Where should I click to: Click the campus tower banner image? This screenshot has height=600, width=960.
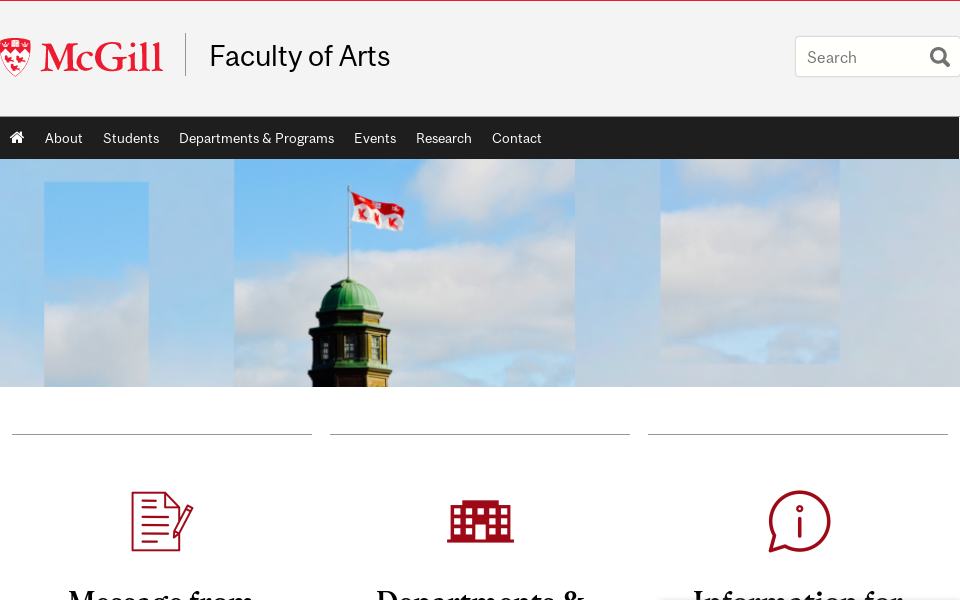[x=480, y=272]
